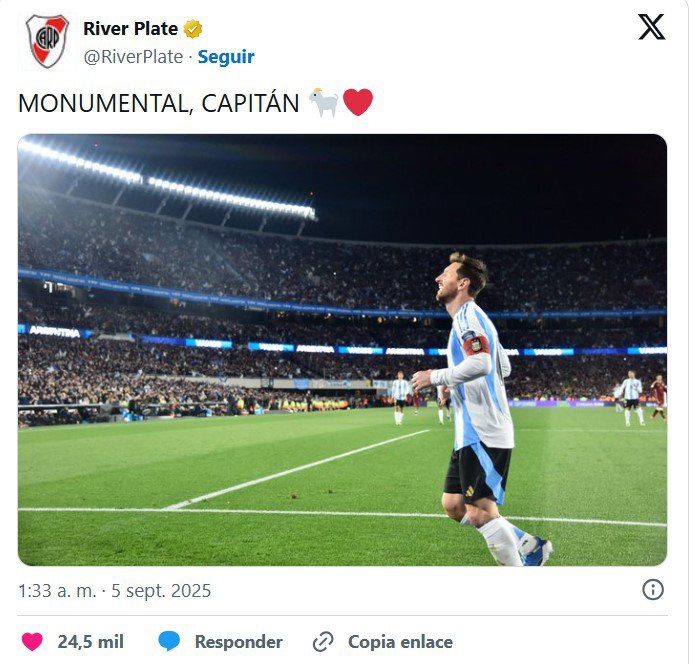Open the @RiverPlate handle link

133,57
